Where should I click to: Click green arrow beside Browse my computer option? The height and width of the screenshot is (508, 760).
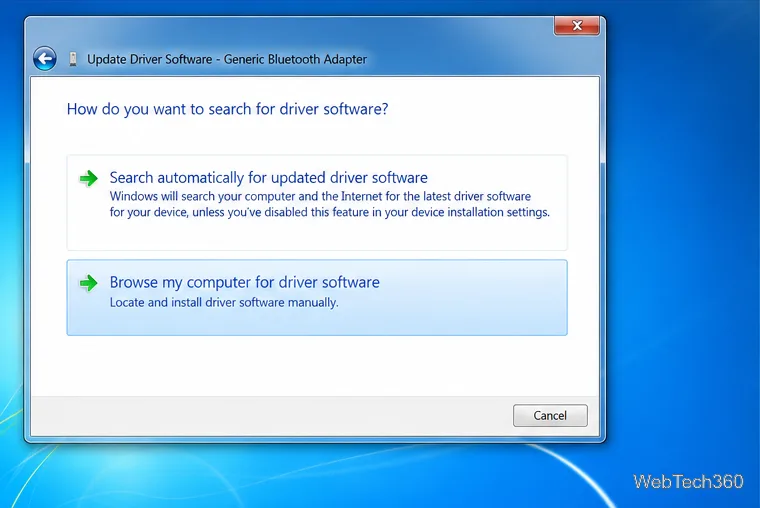tap(89, 283)
